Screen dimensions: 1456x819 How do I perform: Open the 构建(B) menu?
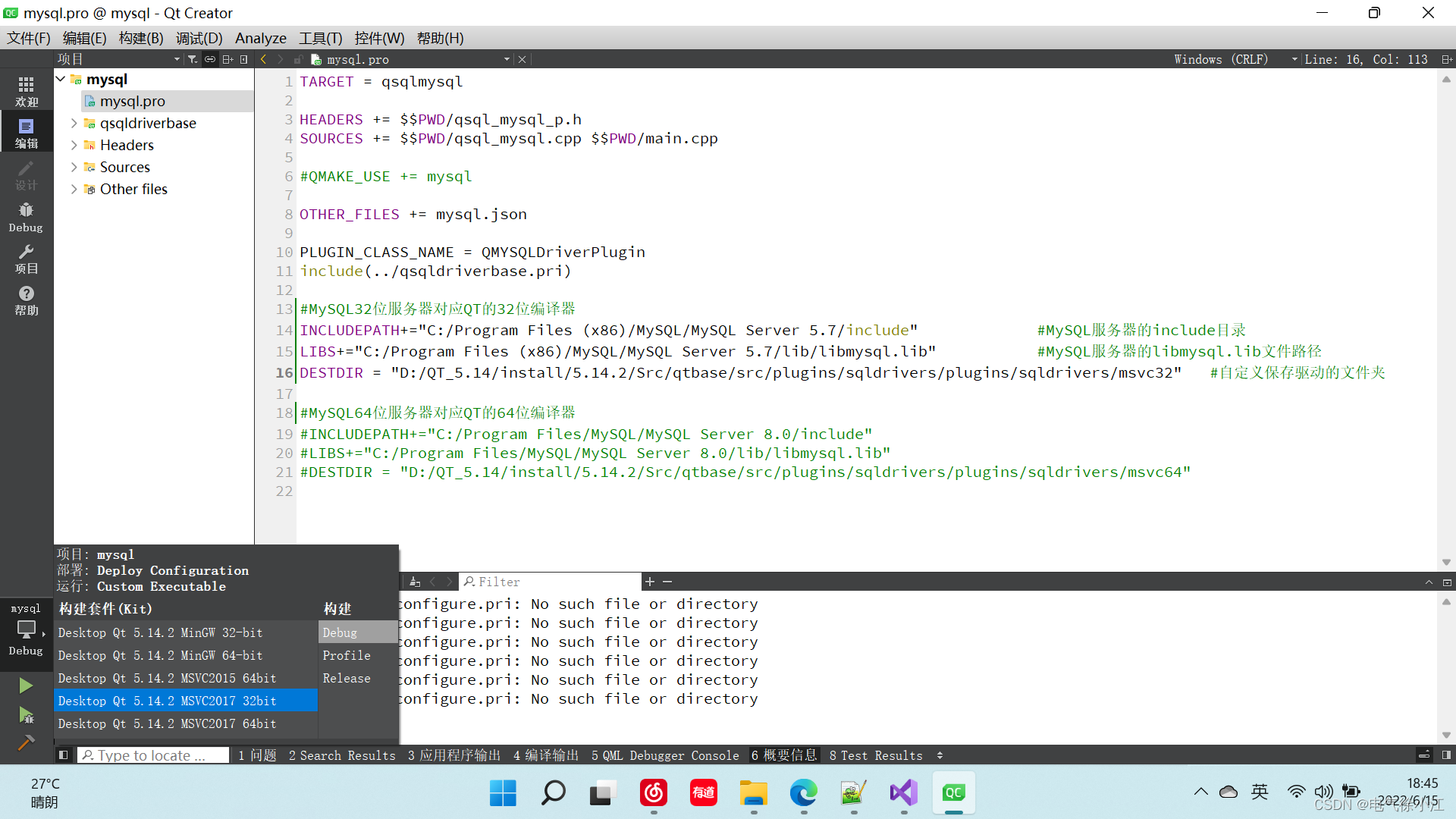tap(141, 38)
